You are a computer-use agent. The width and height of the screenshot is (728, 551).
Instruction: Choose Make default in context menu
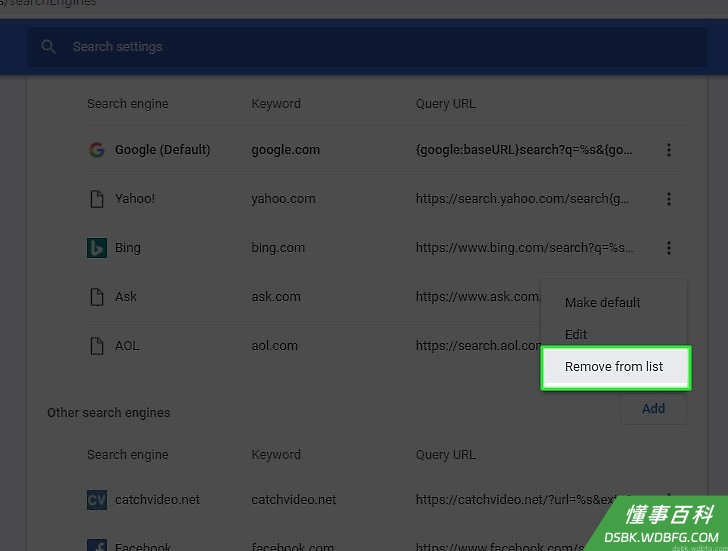pos(602,303)
